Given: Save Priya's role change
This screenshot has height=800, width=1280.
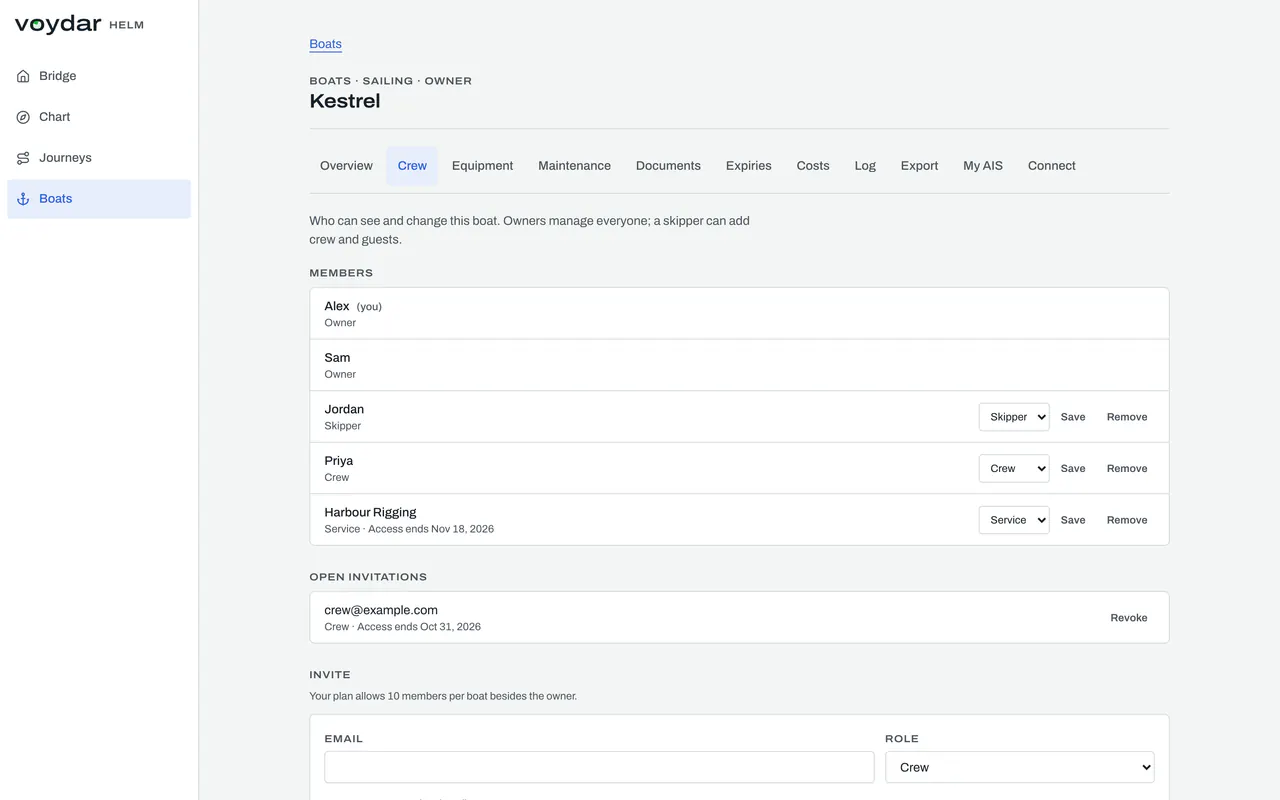Looking at the screenshot, I should [x=1073, y=468].
